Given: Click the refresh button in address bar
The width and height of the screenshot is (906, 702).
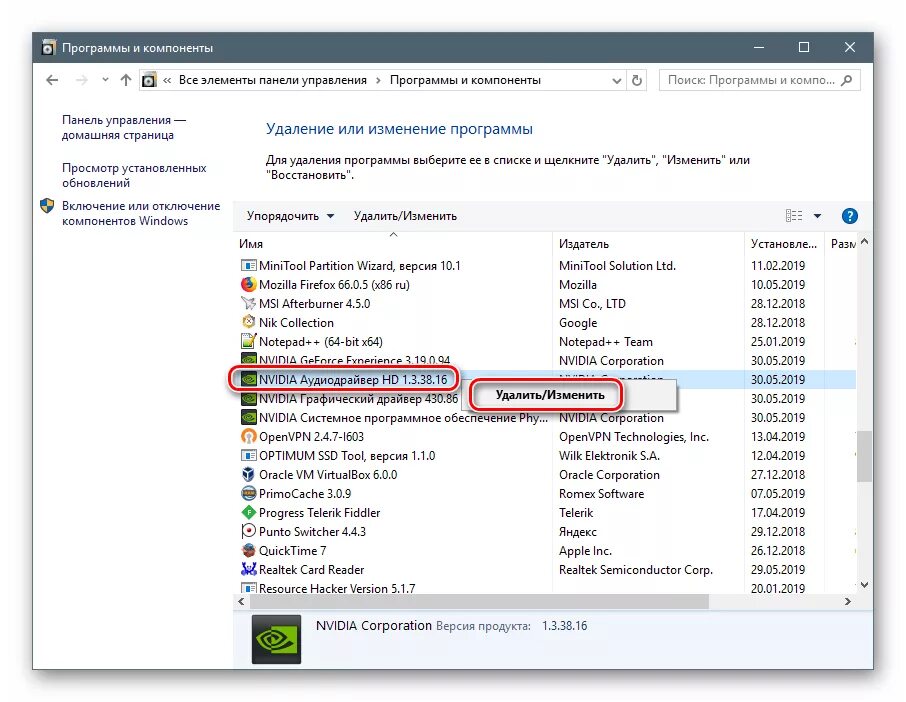Looking at the screenshot, I should click(637, 80).
